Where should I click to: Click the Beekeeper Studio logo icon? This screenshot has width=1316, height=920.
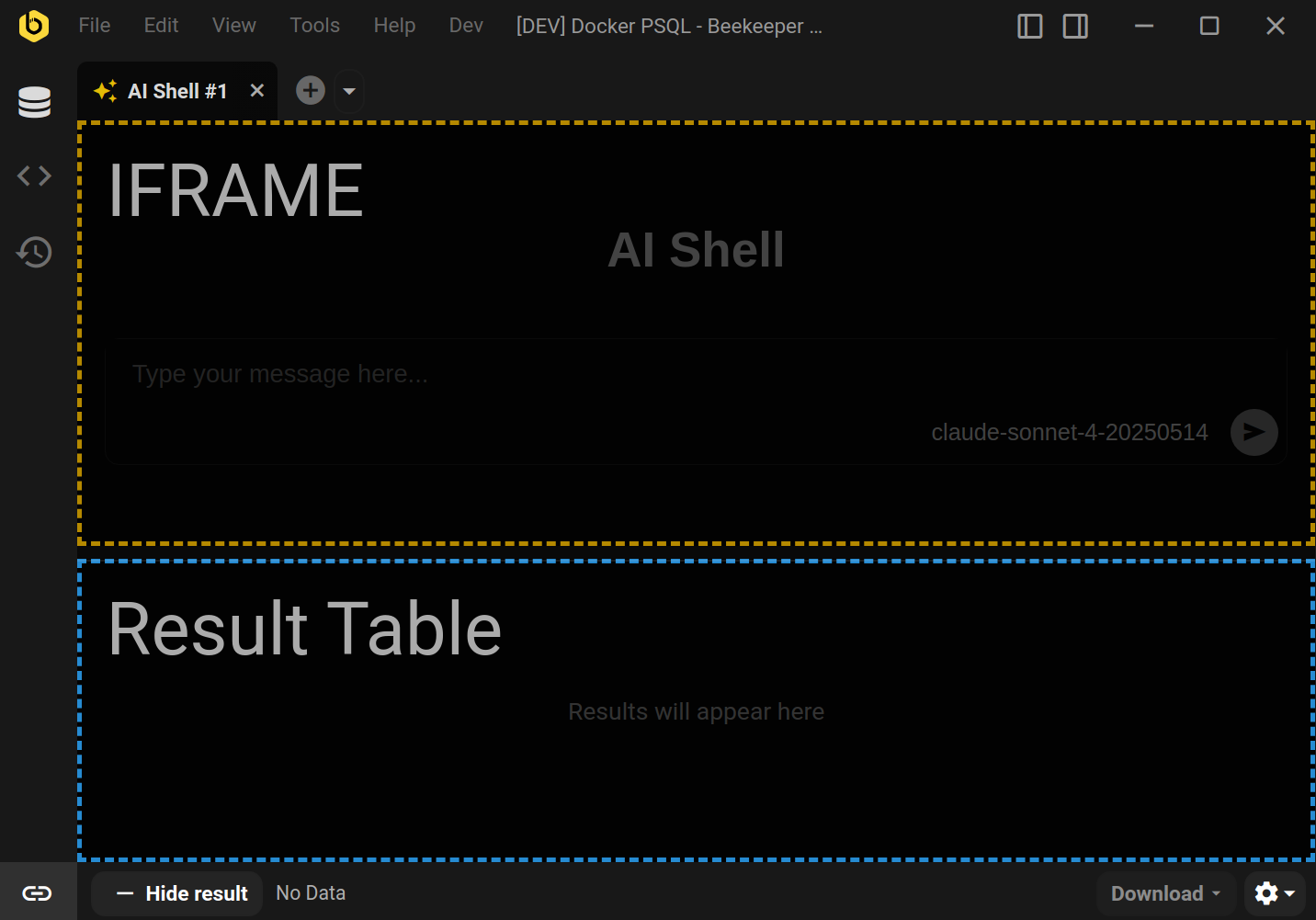tap(34, 26)
